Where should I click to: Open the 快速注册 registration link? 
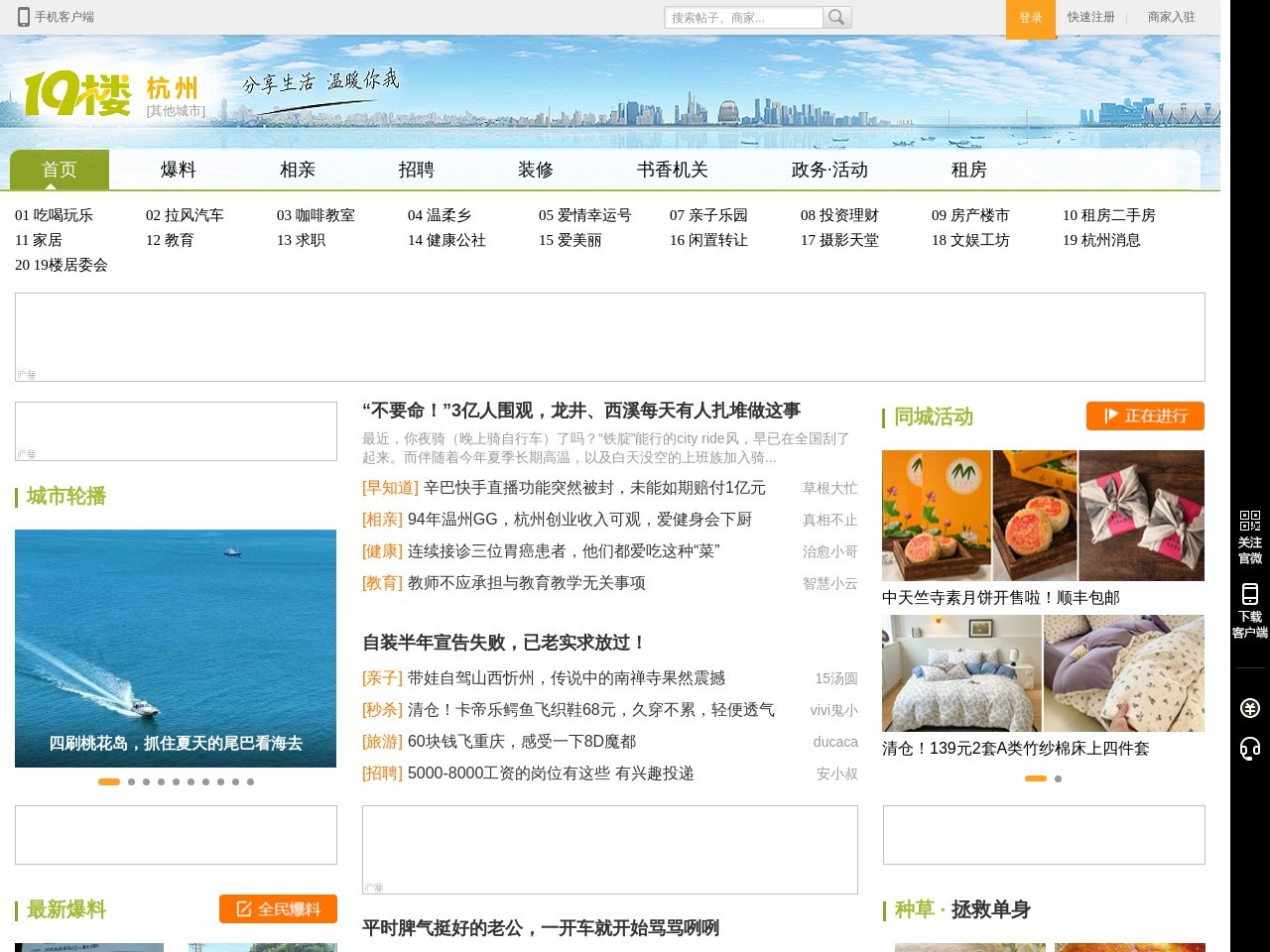pyautogui.click(x=1090, y=17)
